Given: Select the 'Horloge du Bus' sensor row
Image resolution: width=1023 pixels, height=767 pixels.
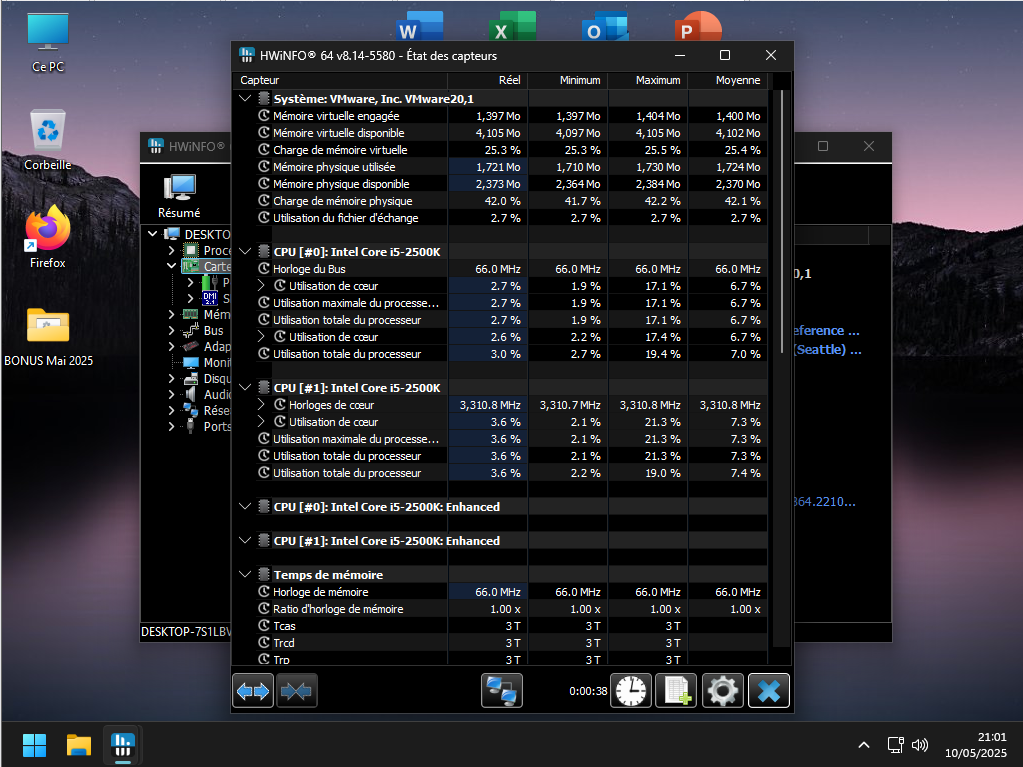Looking at the screenshot, I should pos(500,269).
